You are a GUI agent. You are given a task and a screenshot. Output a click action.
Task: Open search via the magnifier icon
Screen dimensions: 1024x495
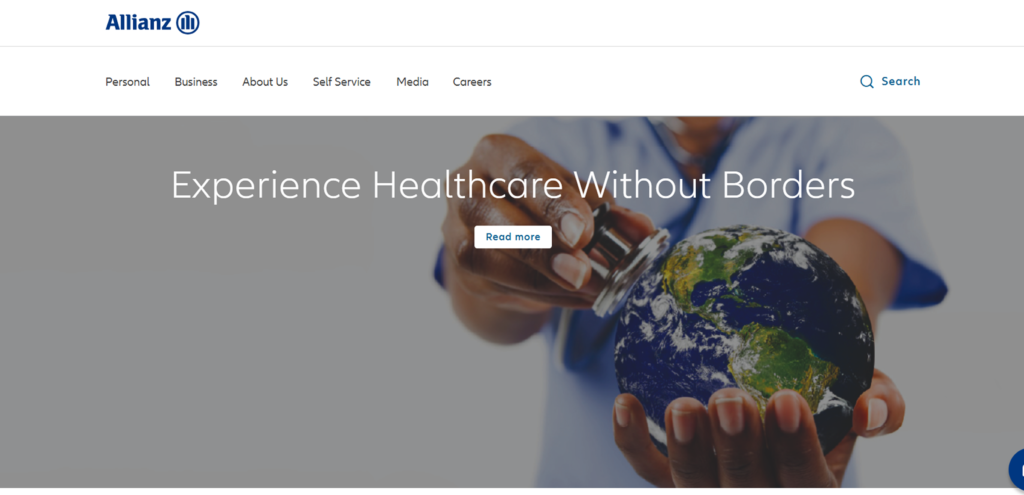click(x=867, y=82)
